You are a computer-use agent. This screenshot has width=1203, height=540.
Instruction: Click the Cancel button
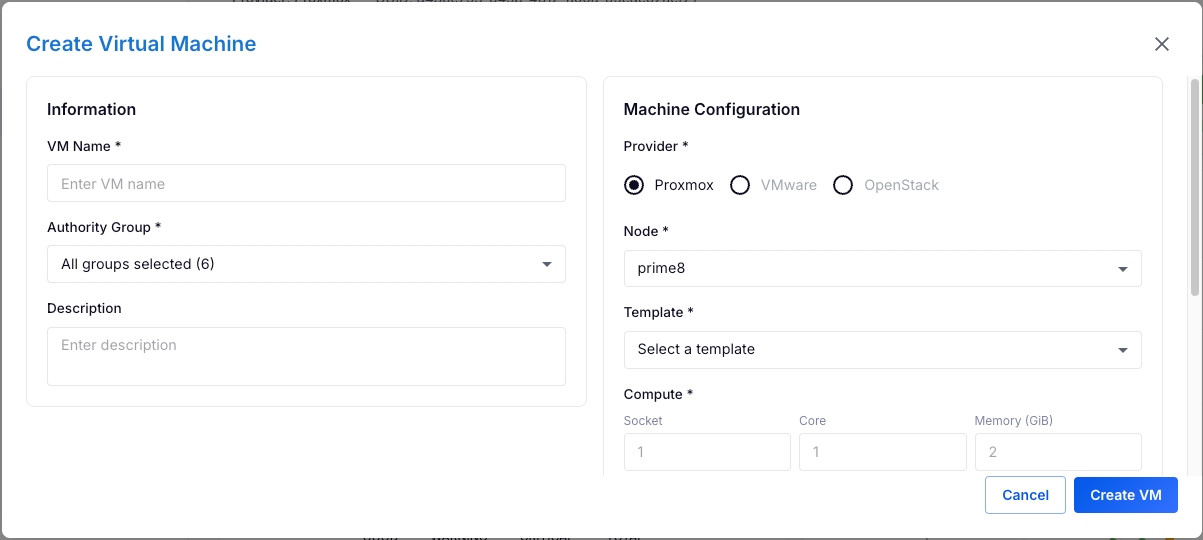point(1025,495)
